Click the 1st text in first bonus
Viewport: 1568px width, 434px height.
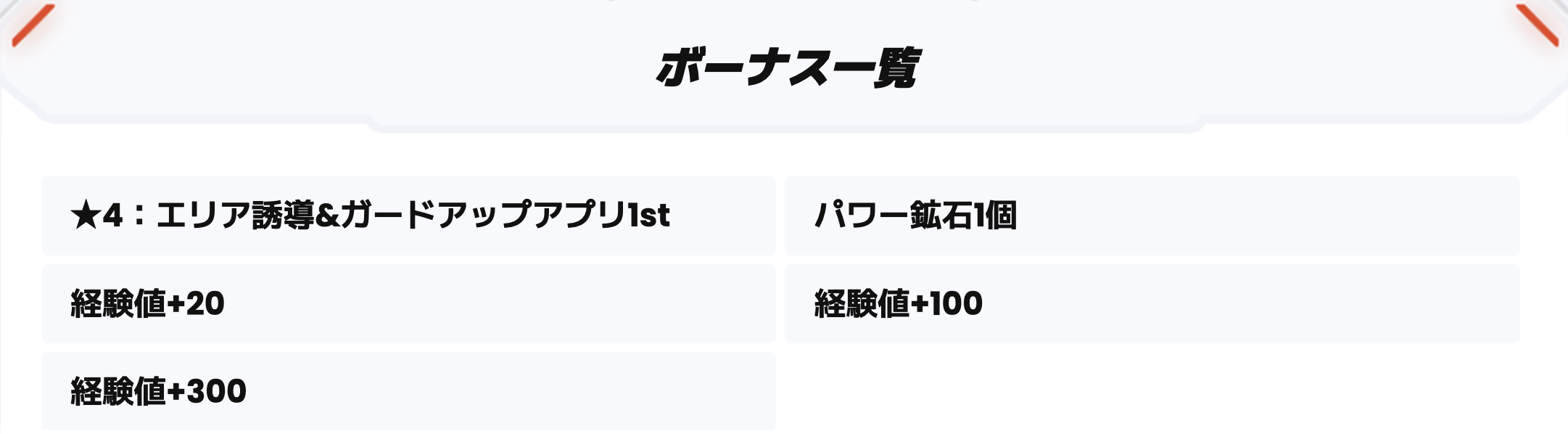[648, 216]
